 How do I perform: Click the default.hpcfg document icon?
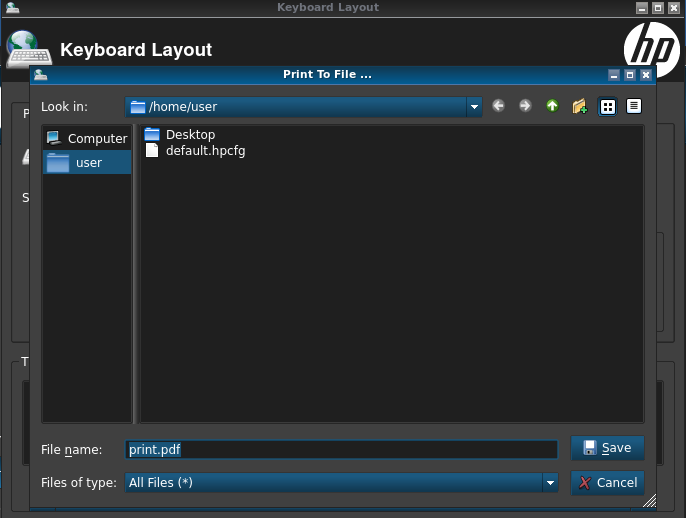tap(152, 150)
